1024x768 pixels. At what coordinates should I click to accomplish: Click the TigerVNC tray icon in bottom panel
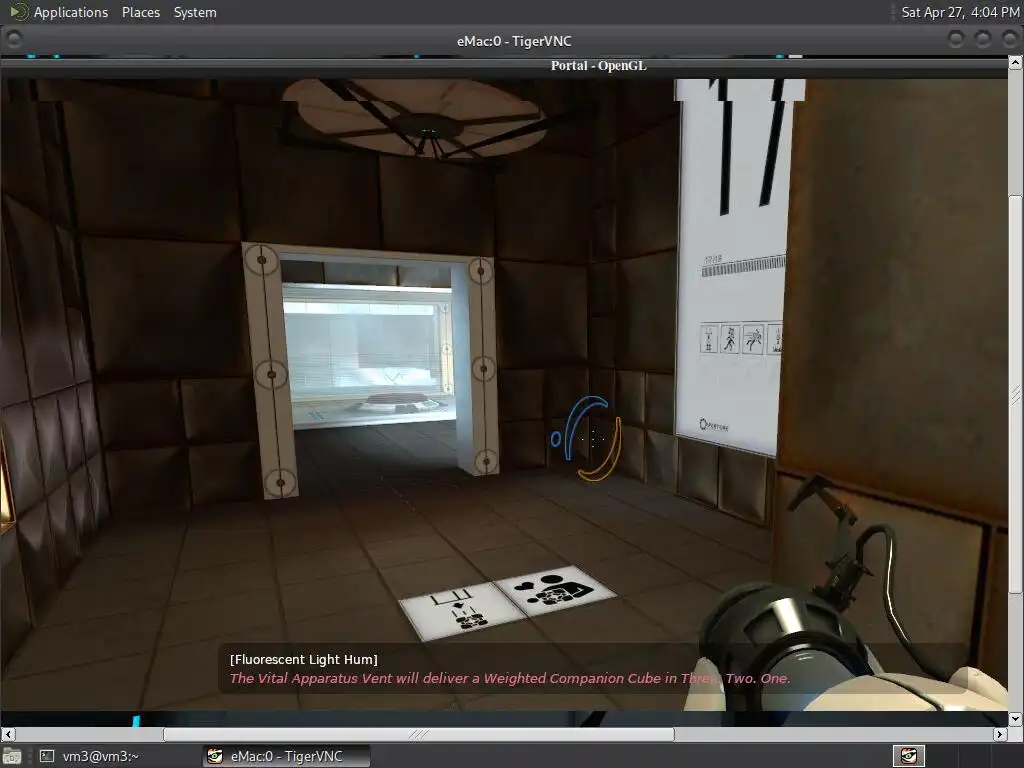tap(908, 756)
